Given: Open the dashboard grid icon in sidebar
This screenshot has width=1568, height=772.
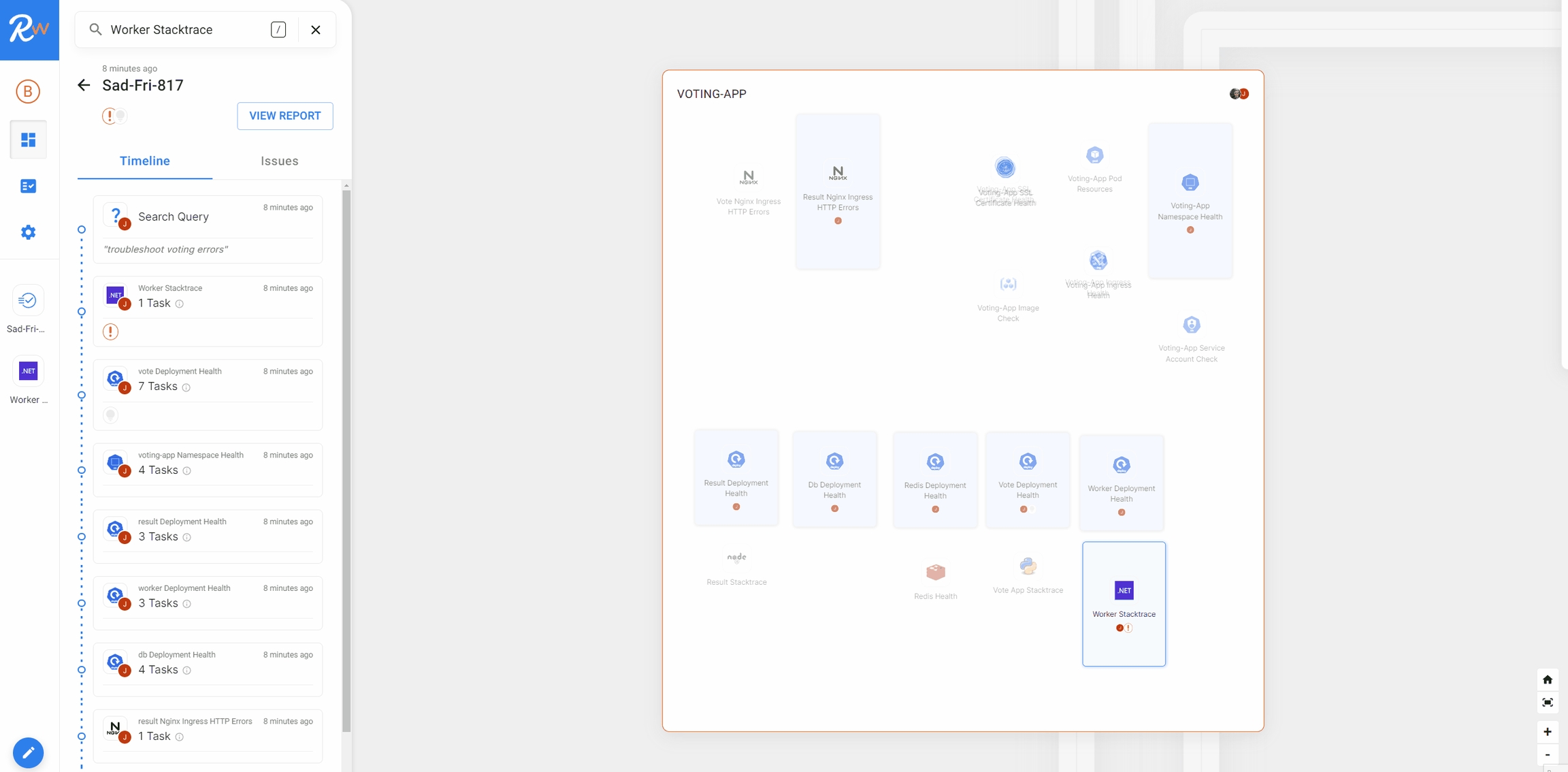Looking at the screenshot, I should click(x=28, y=140).
